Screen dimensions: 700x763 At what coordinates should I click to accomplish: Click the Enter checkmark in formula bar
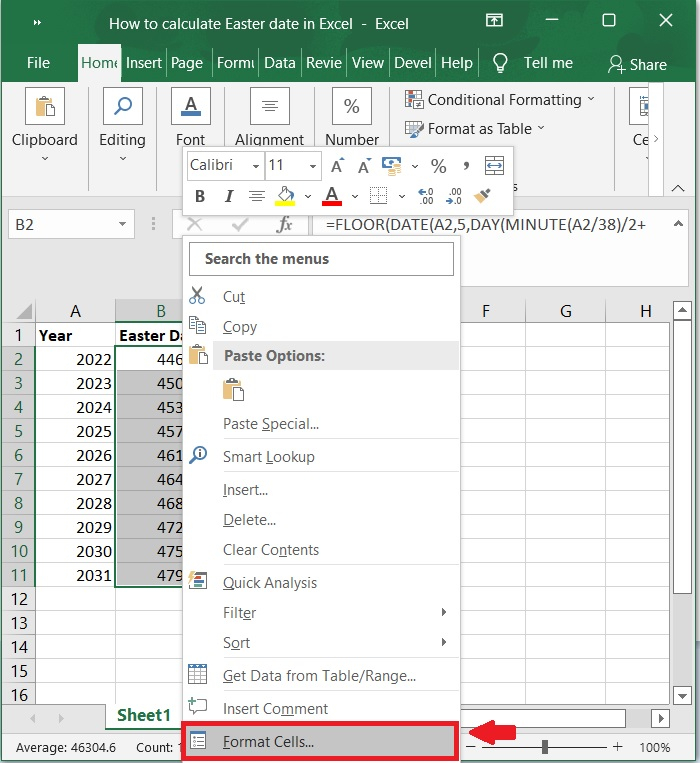click(x=240, y=224)
